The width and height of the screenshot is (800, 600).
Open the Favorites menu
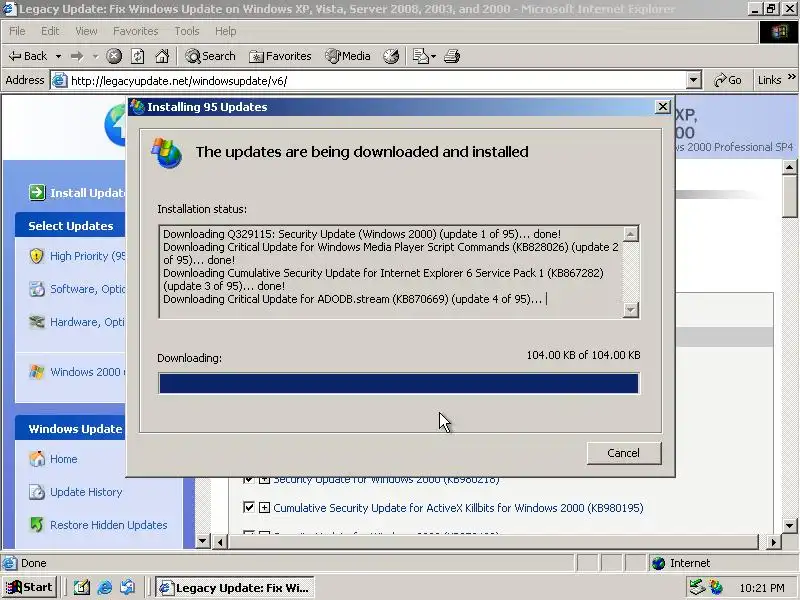pos(136,31)
